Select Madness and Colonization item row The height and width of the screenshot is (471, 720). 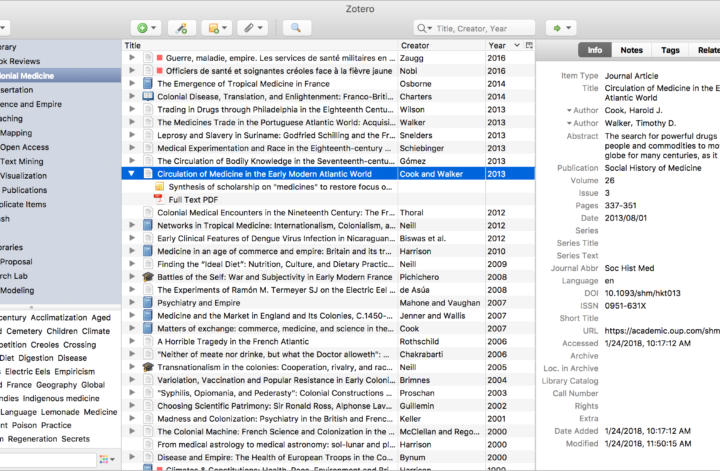(x=328, y=419)
